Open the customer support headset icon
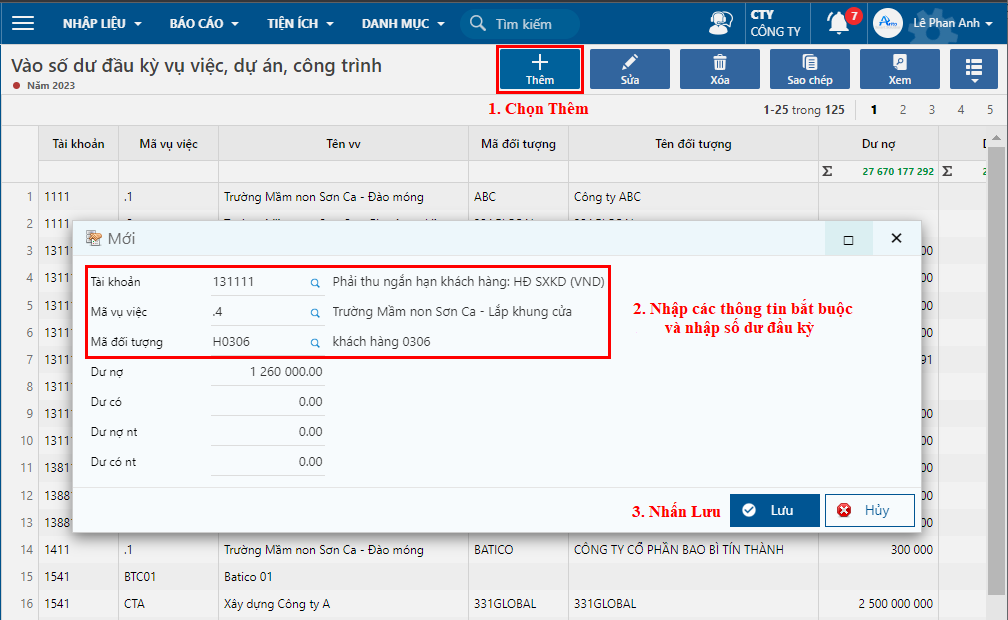Screen dimensions: 1008x620 pos(720,23)
